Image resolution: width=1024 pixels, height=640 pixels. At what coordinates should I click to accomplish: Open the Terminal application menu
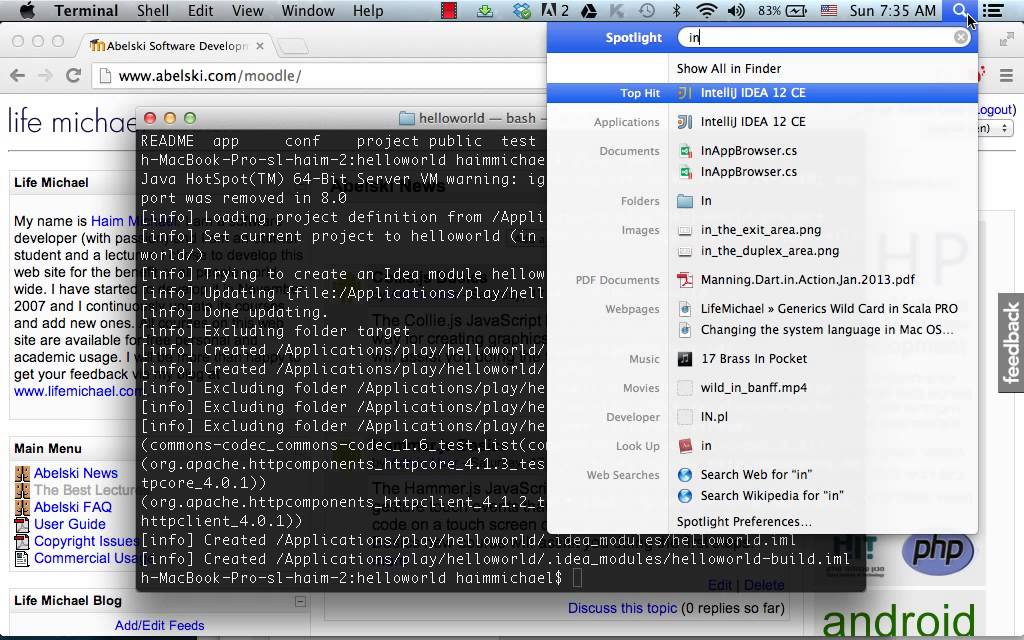tap(86, 10)
